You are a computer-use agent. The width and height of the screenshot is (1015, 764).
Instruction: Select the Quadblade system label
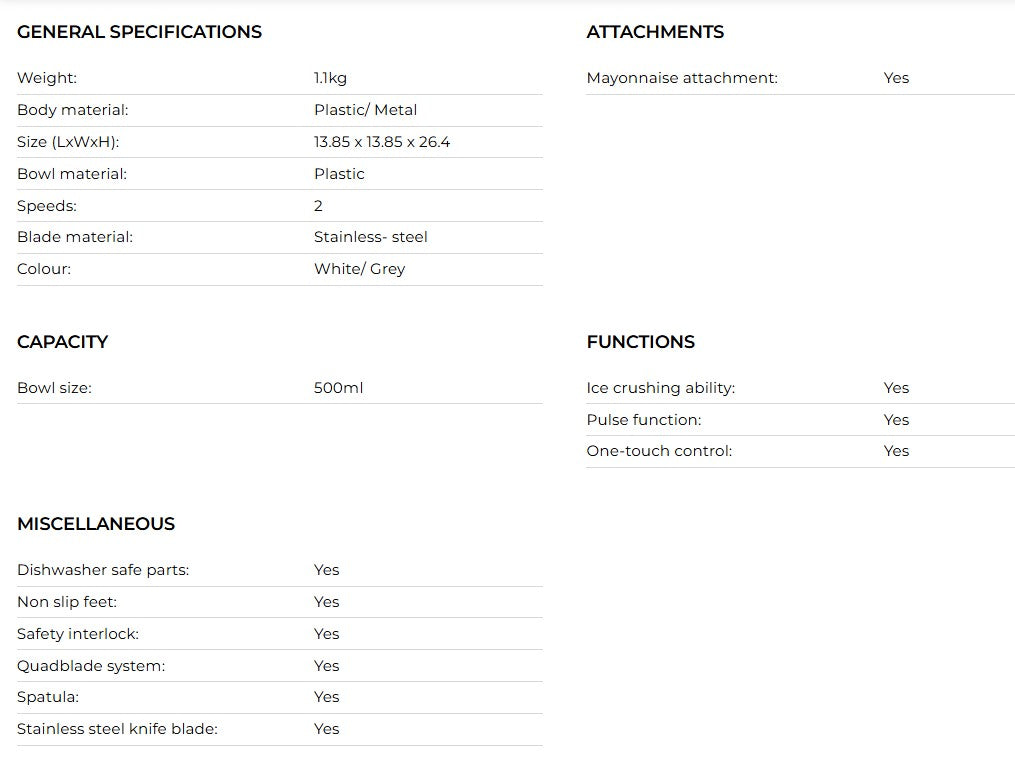(91, 666)
